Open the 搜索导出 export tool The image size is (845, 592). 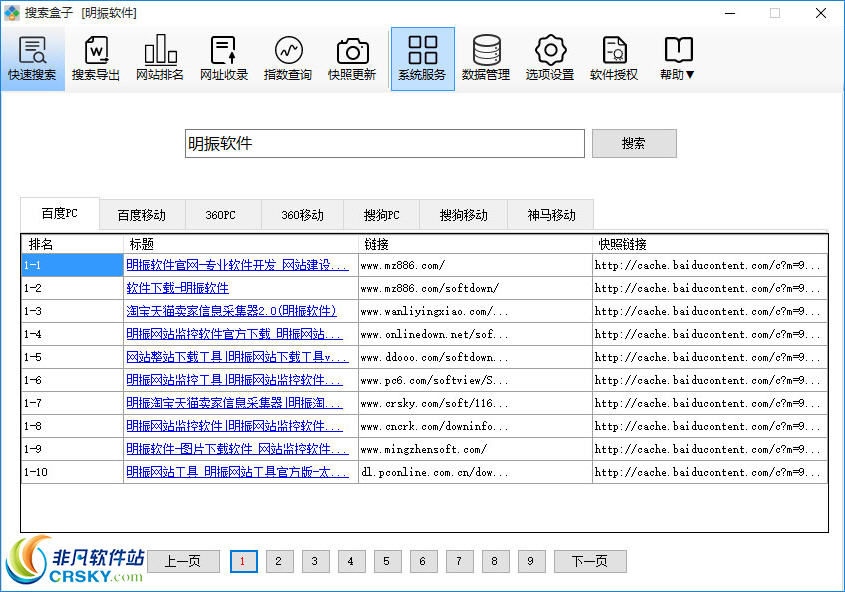[96, 59]
